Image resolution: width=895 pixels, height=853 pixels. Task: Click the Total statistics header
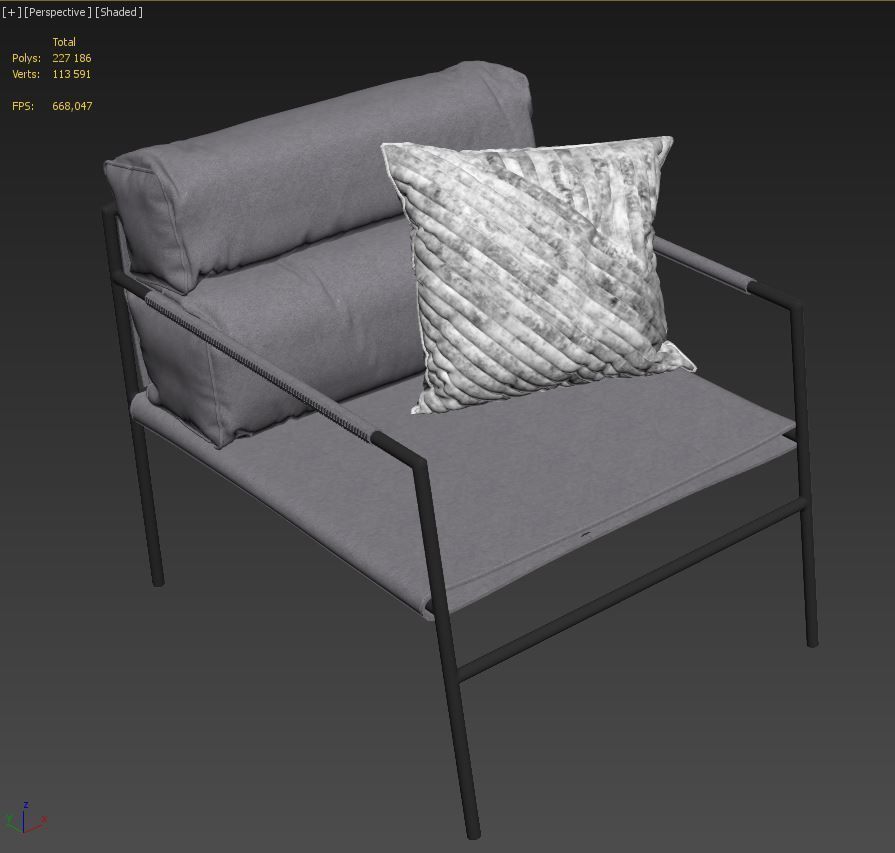tap(64, 42)
